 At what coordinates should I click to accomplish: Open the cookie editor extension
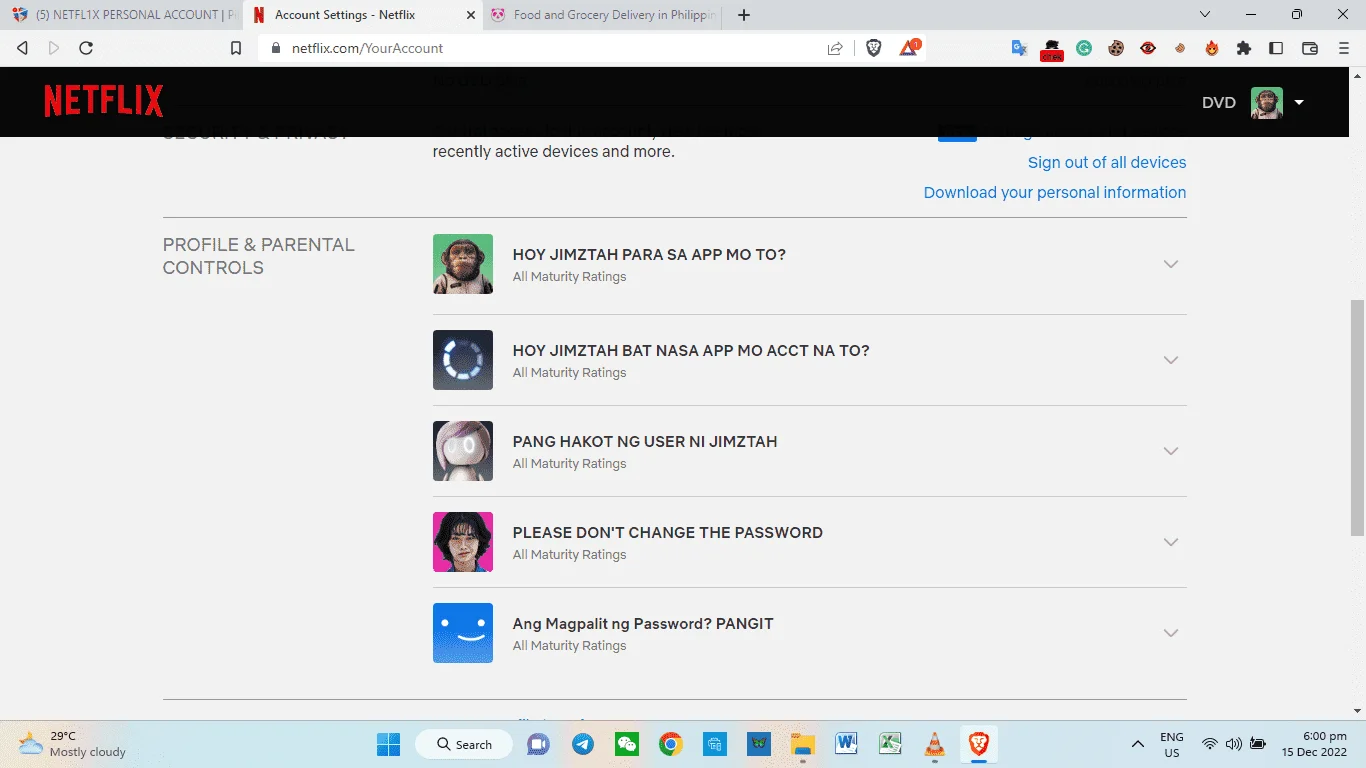(1116, 48)
